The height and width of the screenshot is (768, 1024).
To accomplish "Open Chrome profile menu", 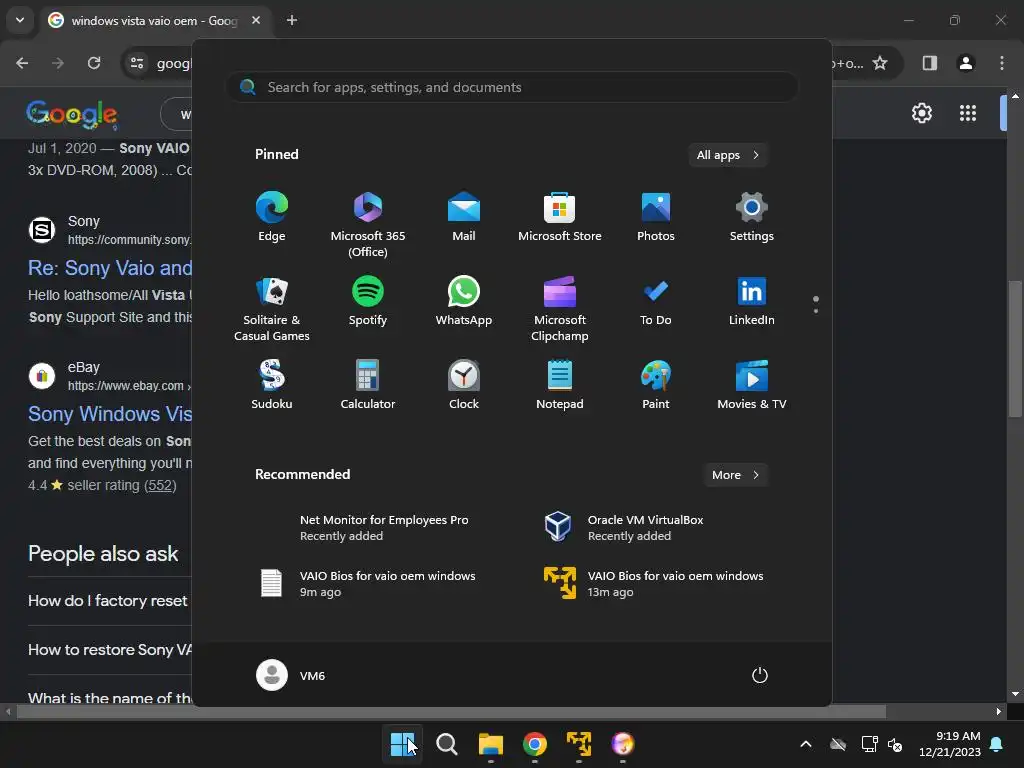I will click(x=966, y=63).
